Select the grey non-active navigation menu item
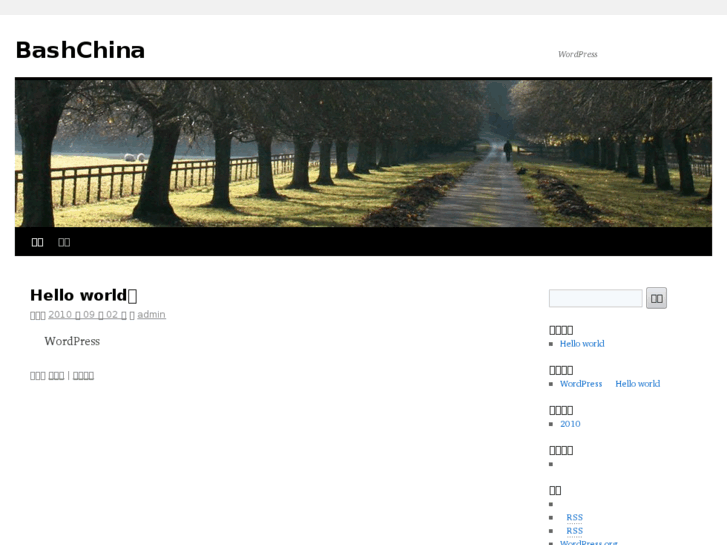727x545 pixels. point(64,242)
